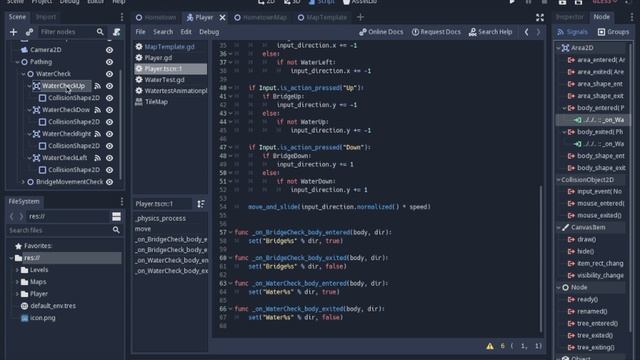Collapse the WaterCheck node tree
Image resolution: width=640 pixels, height=360 pixels.
[x=23, y=74]
